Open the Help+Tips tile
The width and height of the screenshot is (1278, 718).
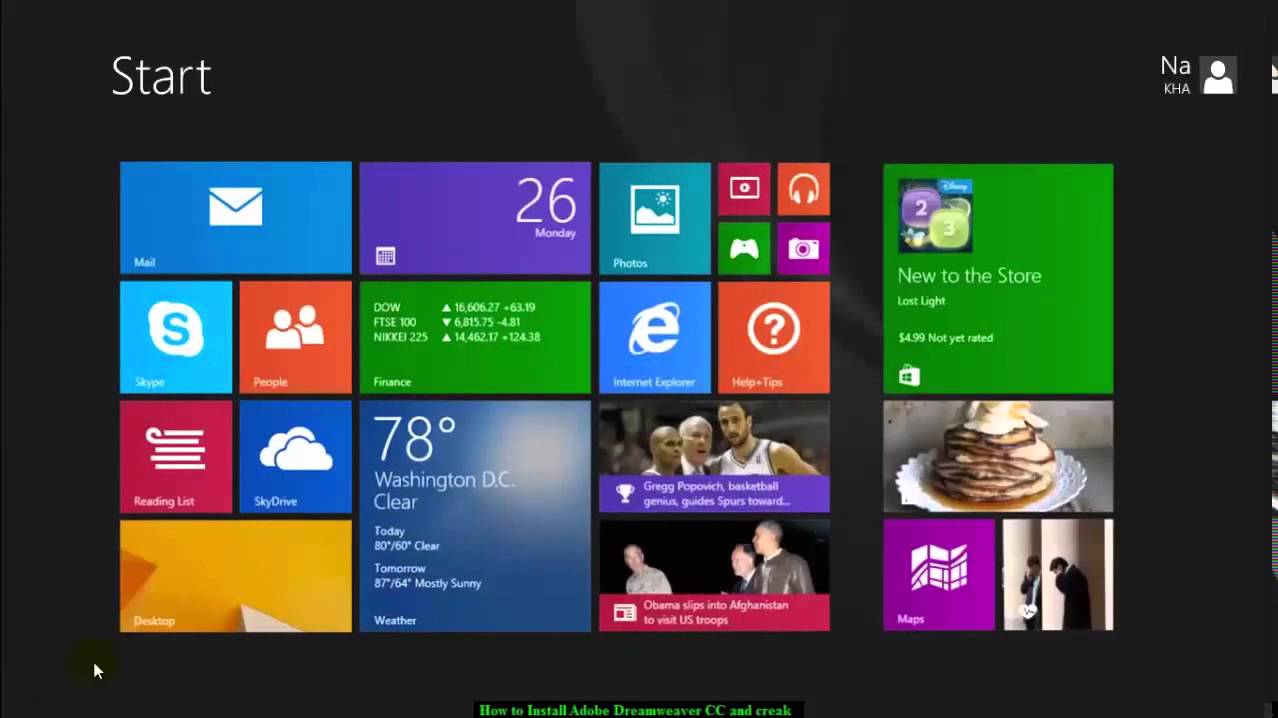tap(774, 337)
